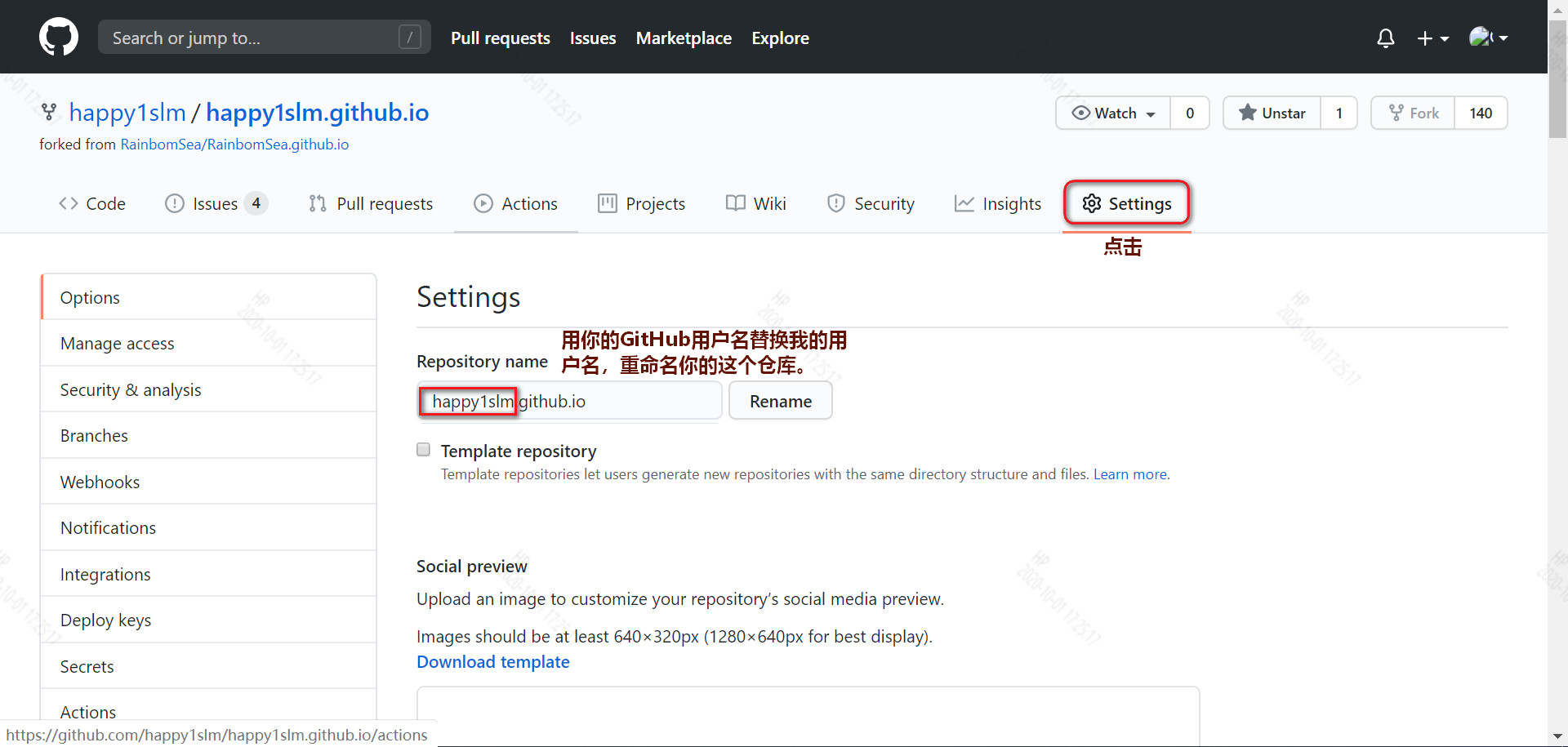Viewport: 1568px width, 747px height.
Task: Click the fork count 140
Action: pyautogui.click(x=1481, y=113)
